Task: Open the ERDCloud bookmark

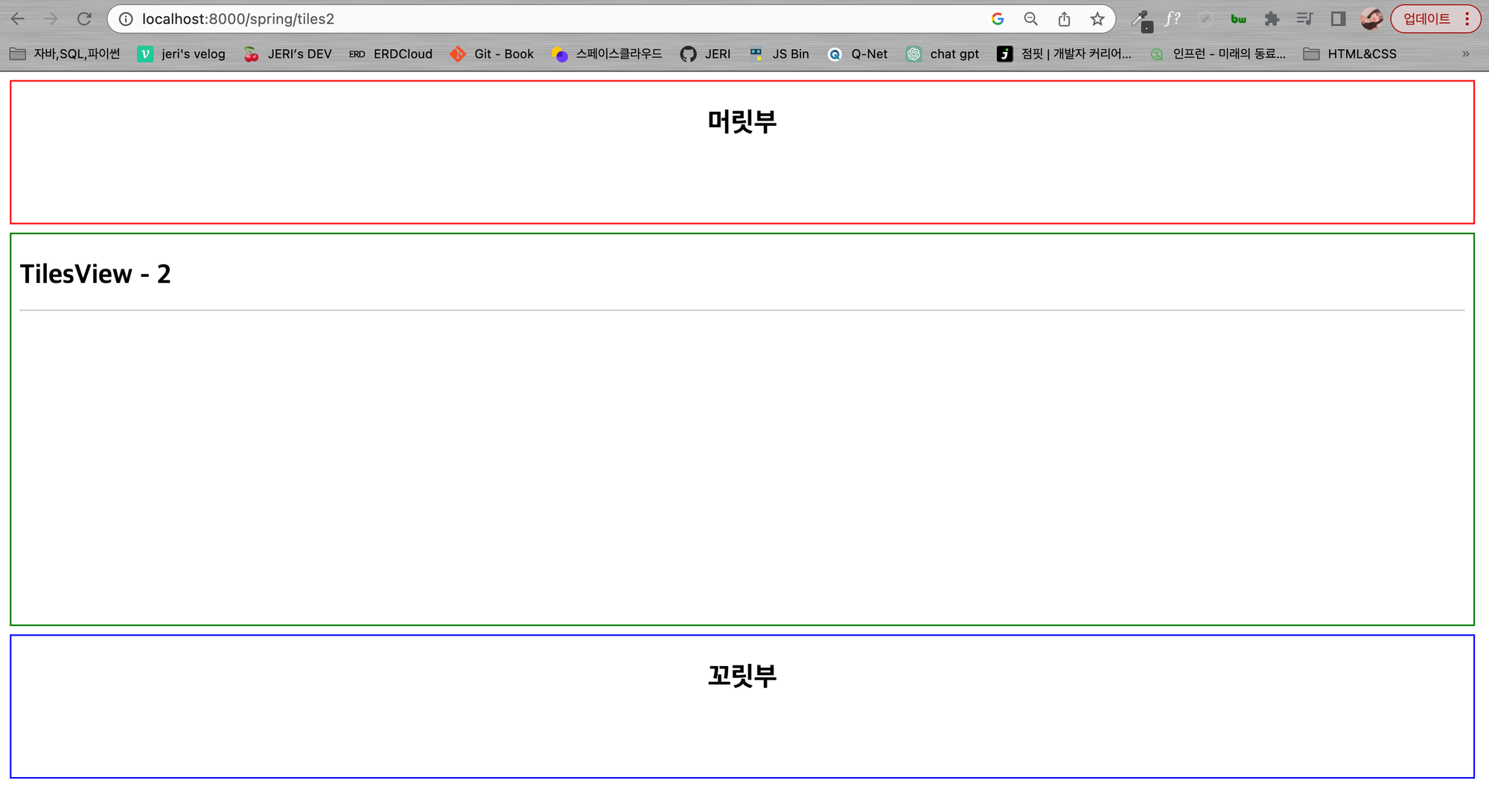Action: pyautogui.click(x=391, y=54)
